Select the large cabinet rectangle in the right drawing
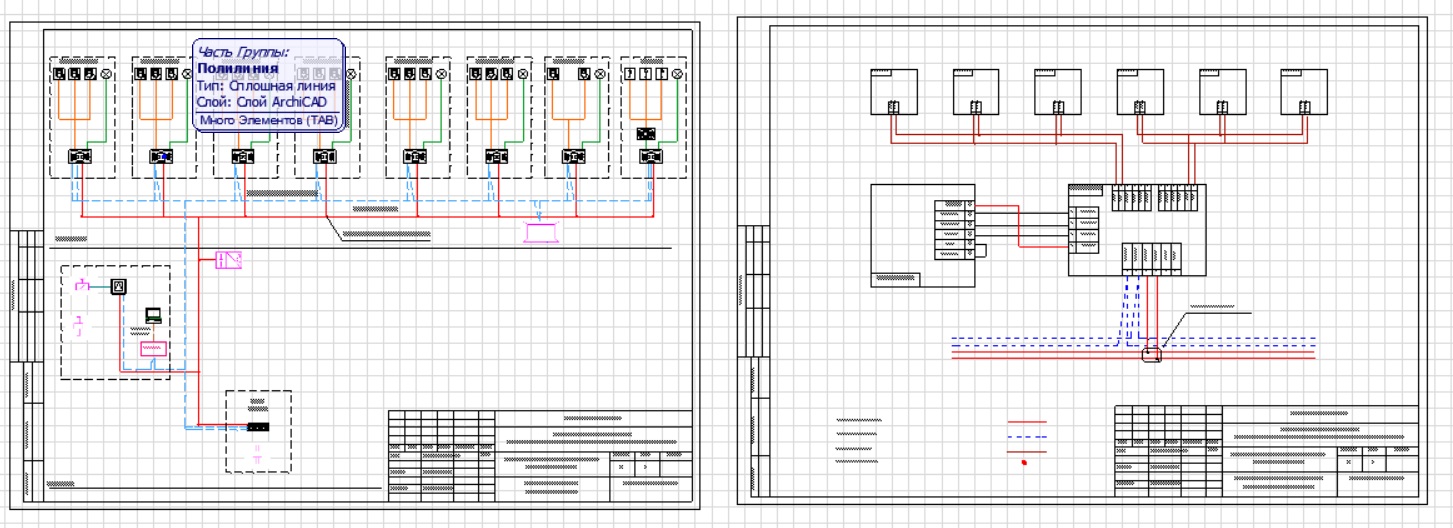This screenshot has height=528, width=1453. [x=922, y=235]
